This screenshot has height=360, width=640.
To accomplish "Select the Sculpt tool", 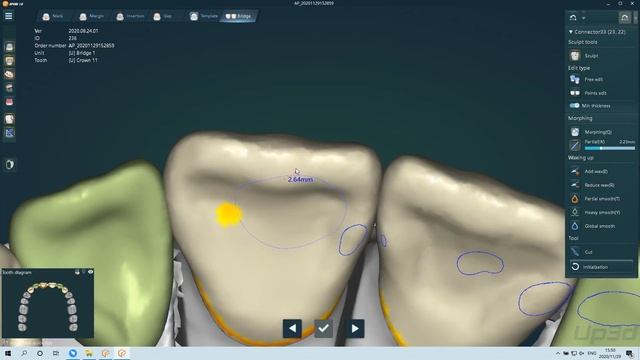I will (584, 56).
